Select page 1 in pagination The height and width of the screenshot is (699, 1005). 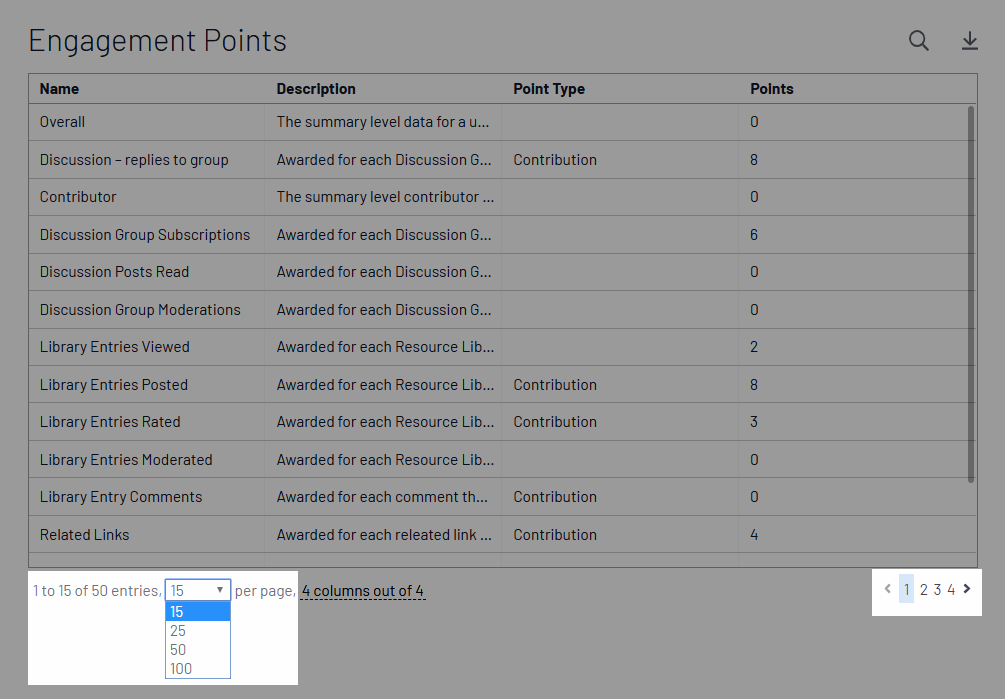pyautogui.click(x=906, y=589)
